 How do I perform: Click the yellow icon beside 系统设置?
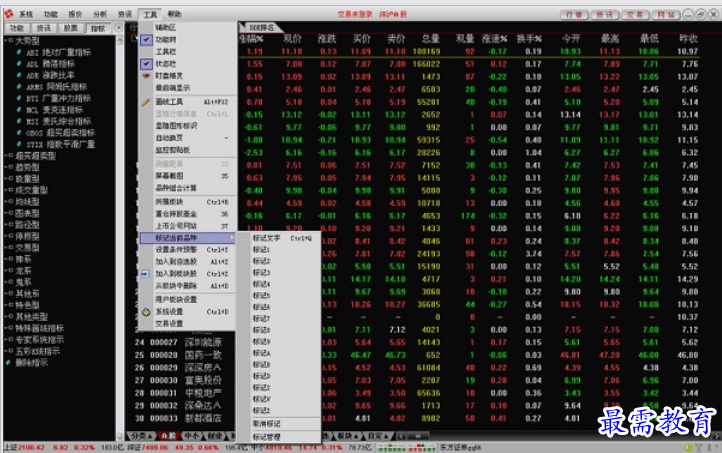[146, 312]
